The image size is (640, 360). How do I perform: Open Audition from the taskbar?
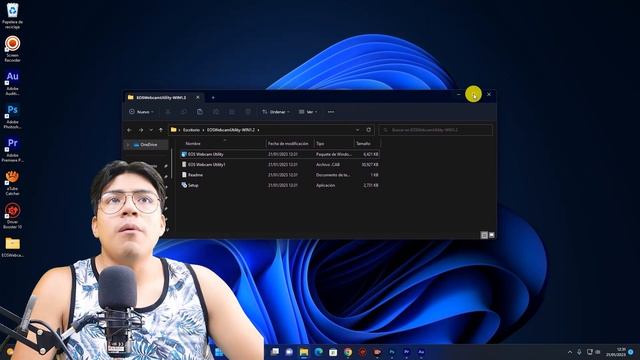421,352
